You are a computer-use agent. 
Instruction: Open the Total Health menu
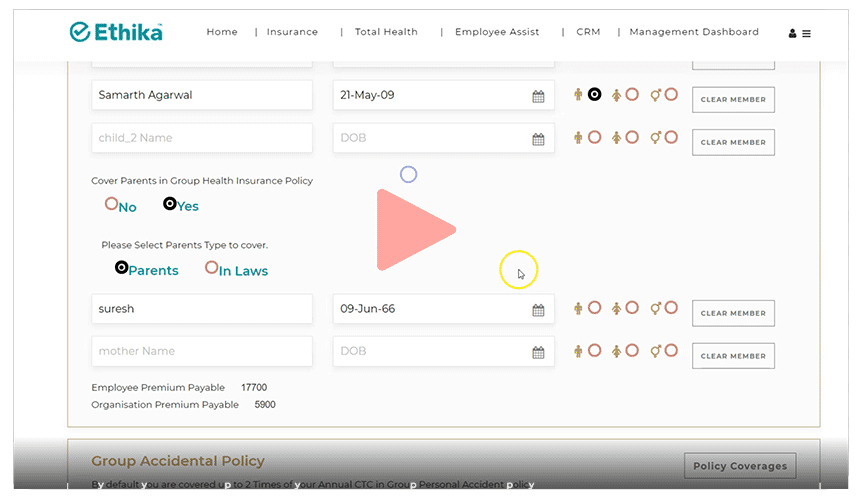[386, 32]
